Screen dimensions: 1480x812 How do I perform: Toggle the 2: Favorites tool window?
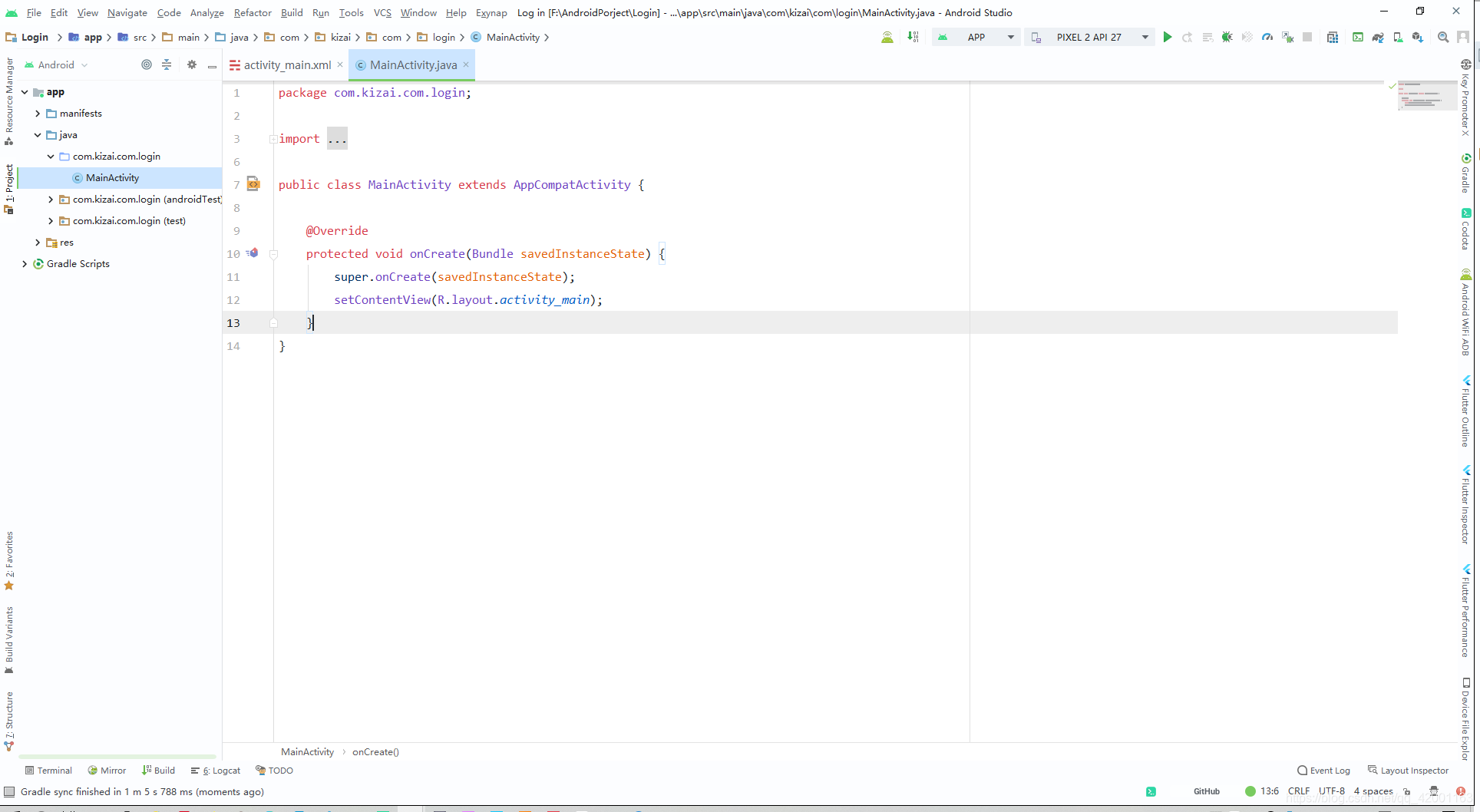9,559
